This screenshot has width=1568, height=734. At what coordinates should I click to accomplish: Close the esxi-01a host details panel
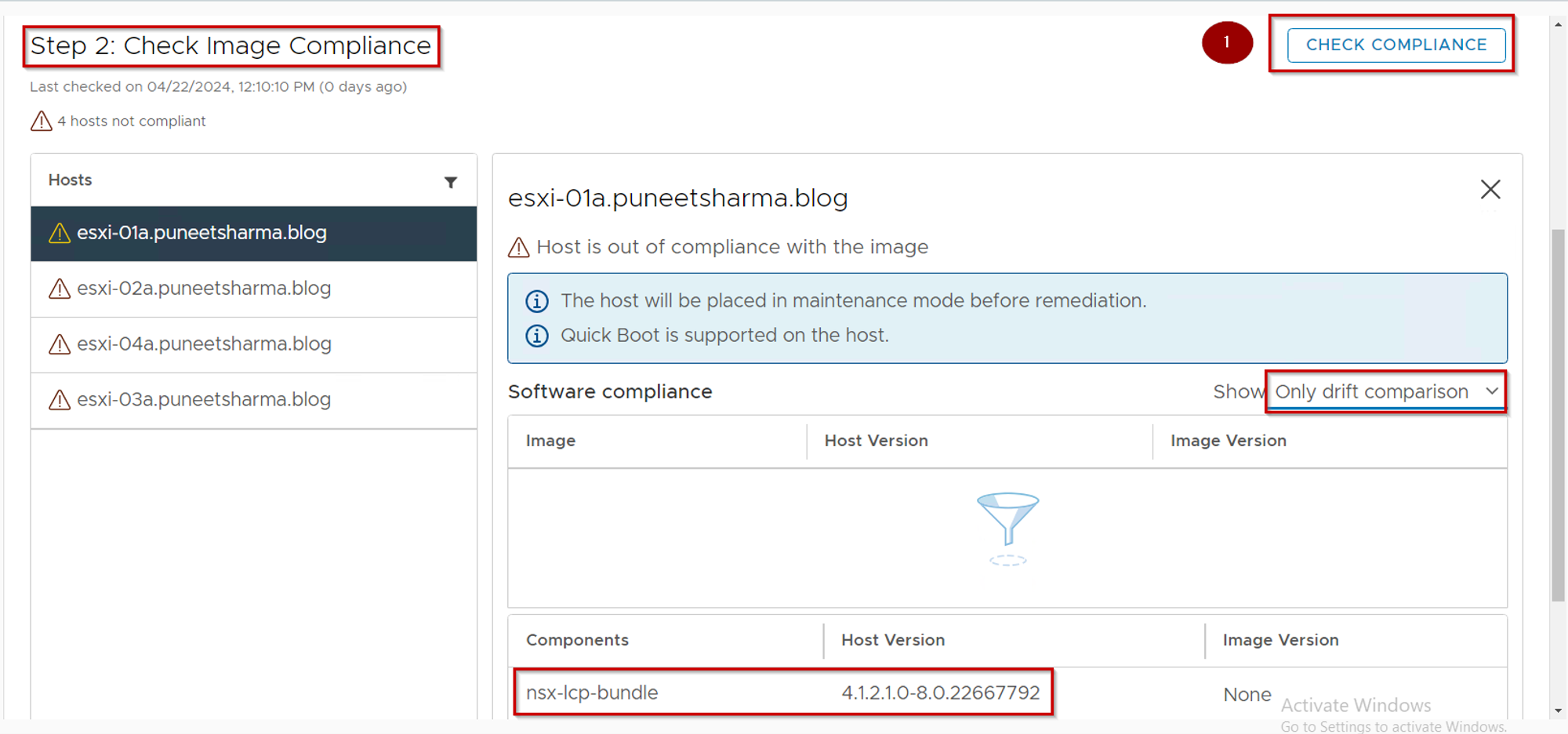tap(1490, 189)
